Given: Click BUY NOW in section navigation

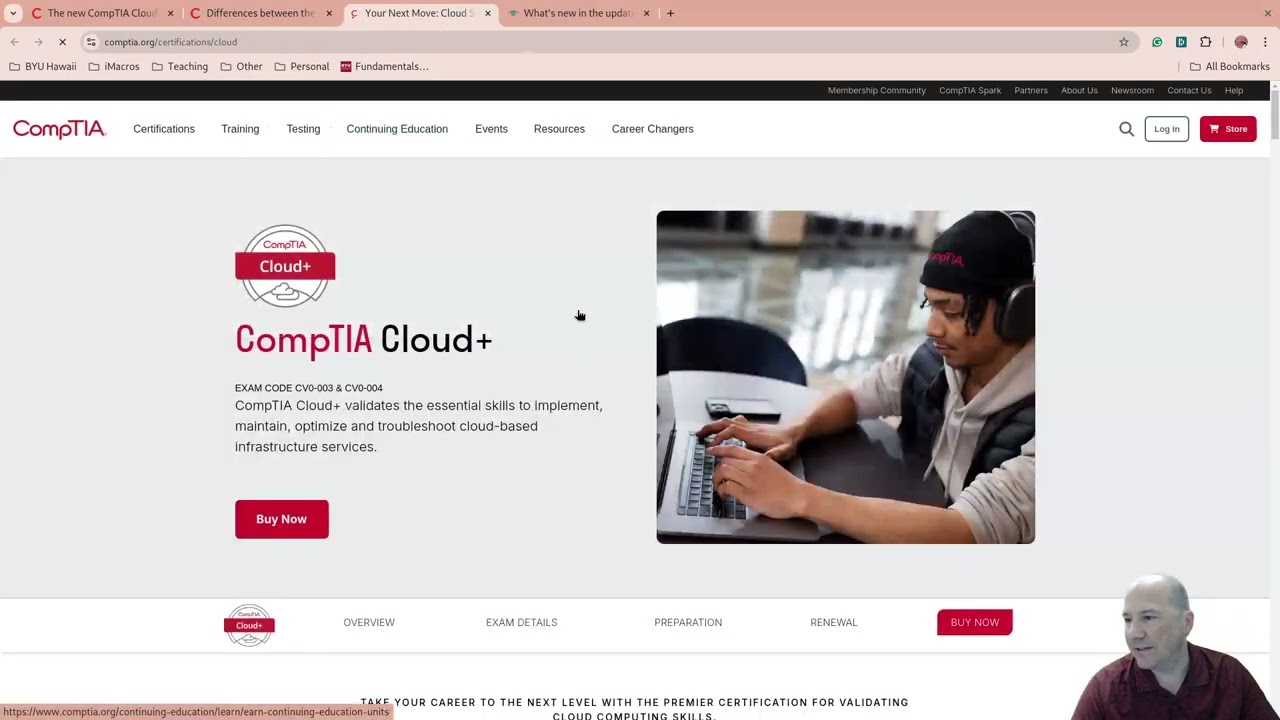Looking at the screenshot, I should coord(974,622).
